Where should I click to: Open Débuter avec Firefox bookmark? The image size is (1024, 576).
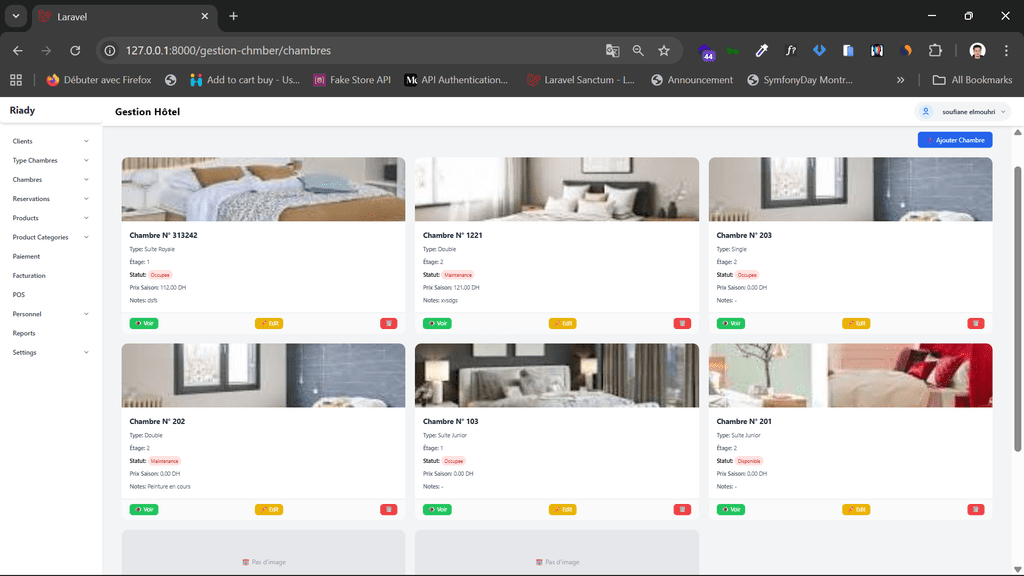pos(99,80)
